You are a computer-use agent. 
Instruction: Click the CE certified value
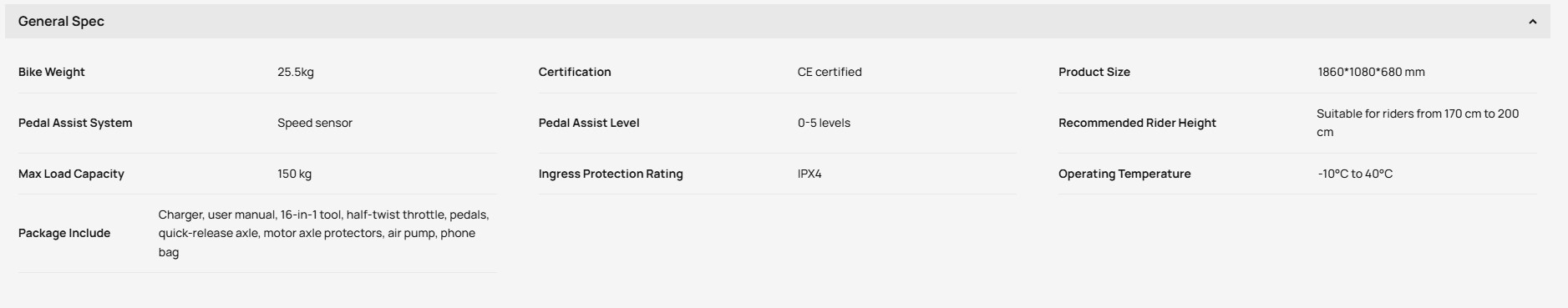830,72
